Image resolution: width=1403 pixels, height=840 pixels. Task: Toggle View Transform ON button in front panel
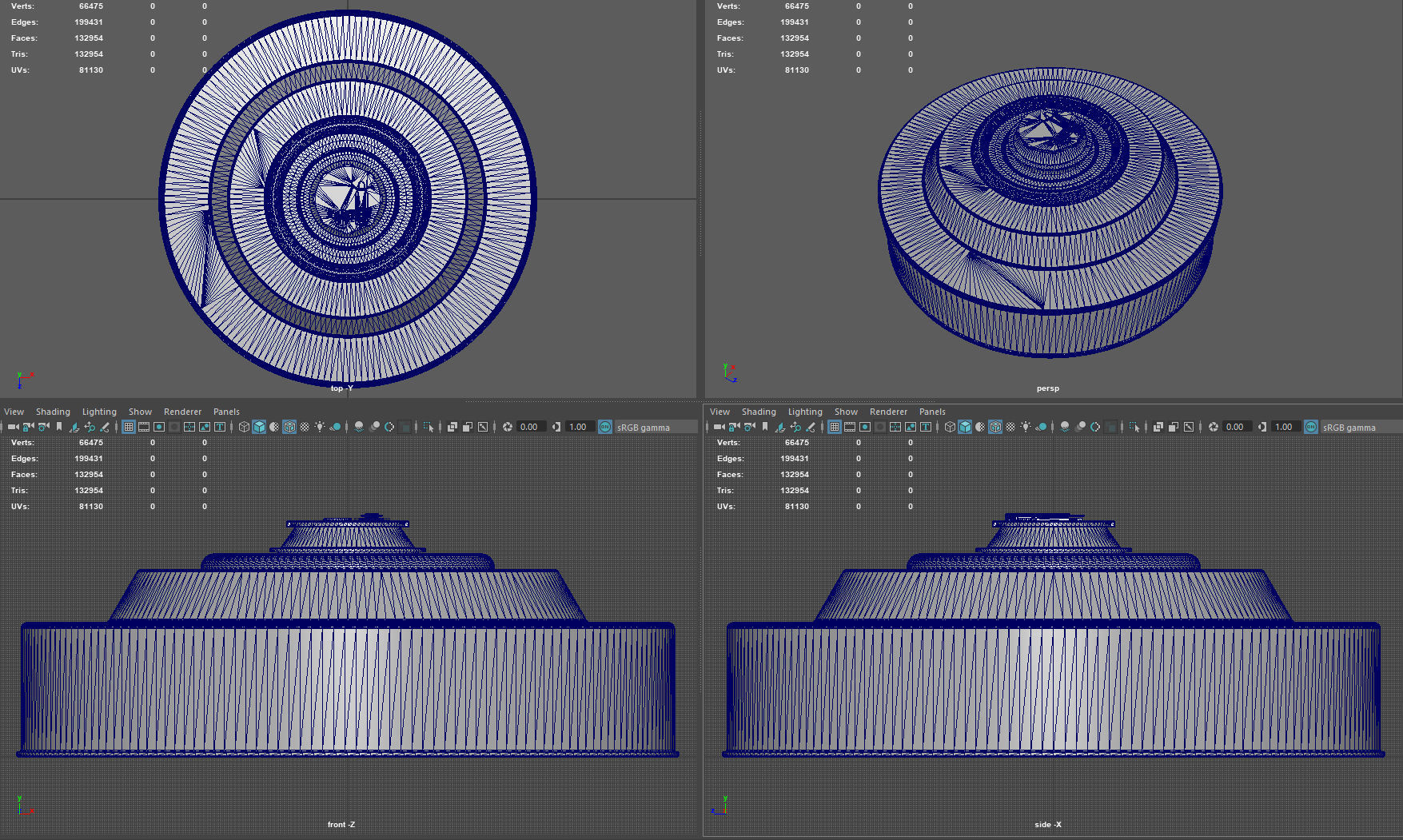[605, 427]
